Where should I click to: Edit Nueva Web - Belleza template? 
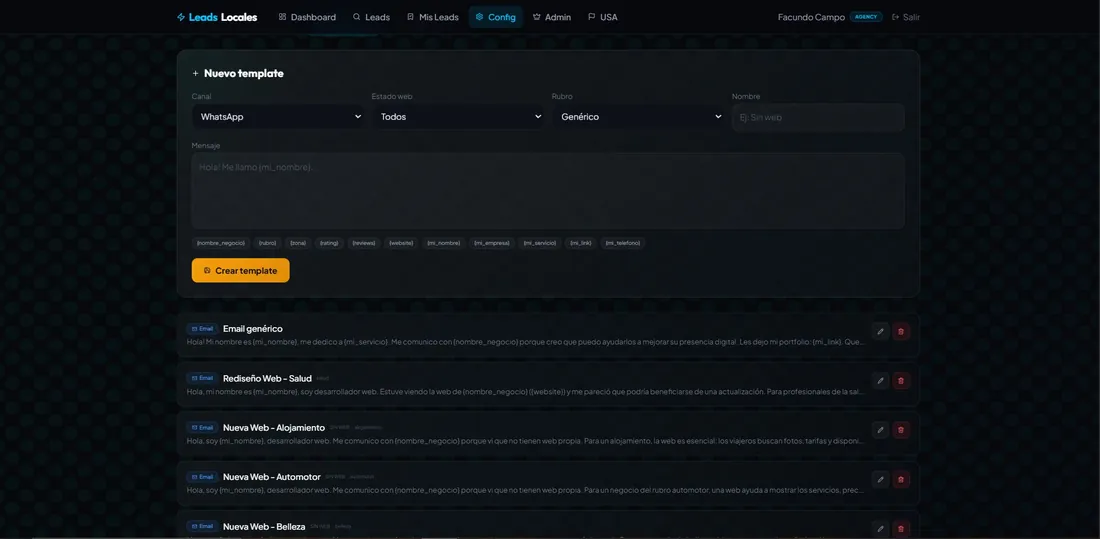[x=880, y=528]
